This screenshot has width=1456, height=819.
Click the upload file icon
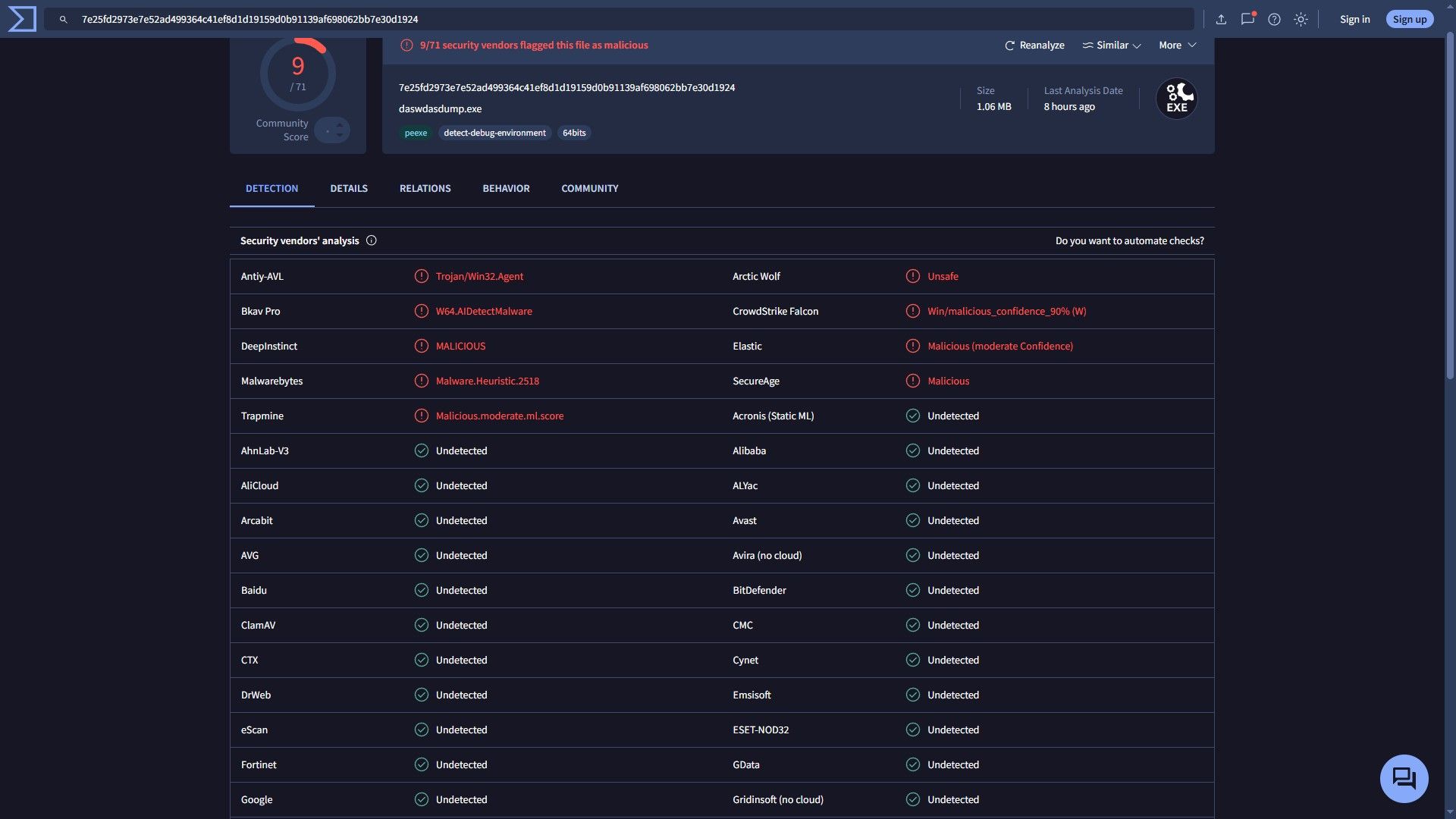[1221, 20]
